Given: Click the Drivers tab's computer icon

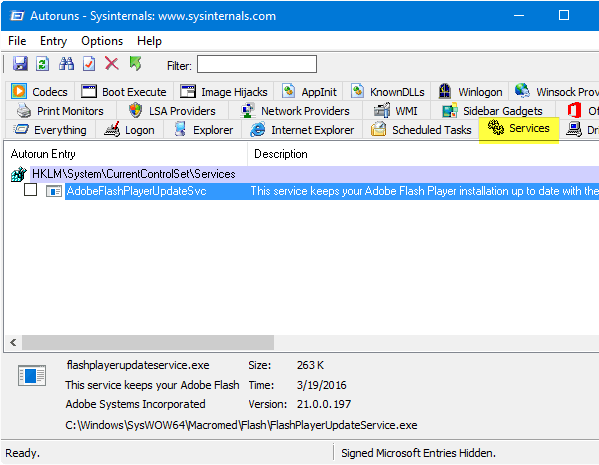Looking at the screenshot, I should [574, 129].
